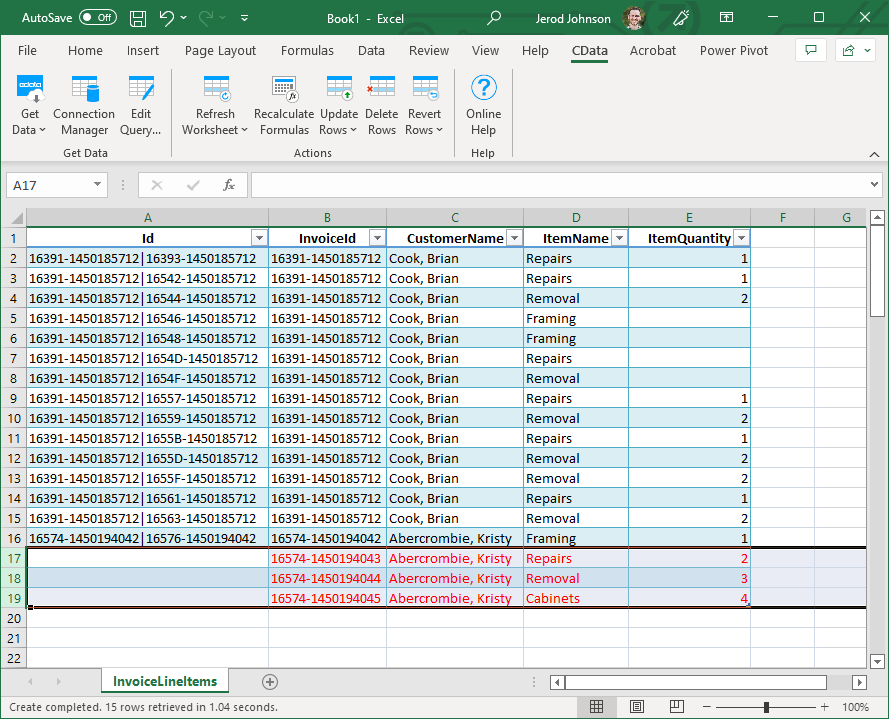Switch to the Power Pivot tab
The height and width of the screenshot is (719, 889).
click(734, 50)
